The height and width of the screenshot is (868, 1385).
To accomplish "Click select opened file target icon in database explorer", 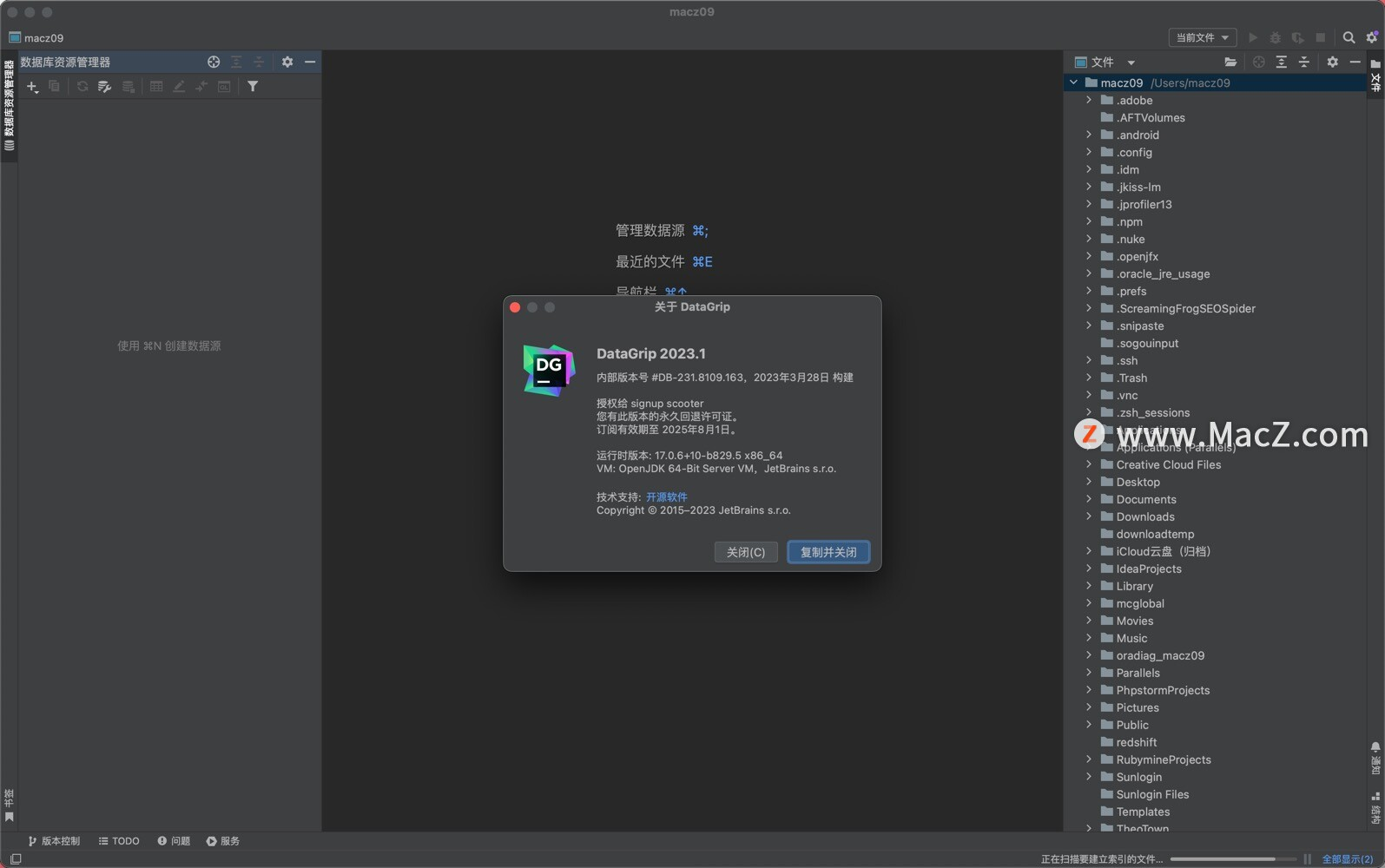I will coord(214,62).
